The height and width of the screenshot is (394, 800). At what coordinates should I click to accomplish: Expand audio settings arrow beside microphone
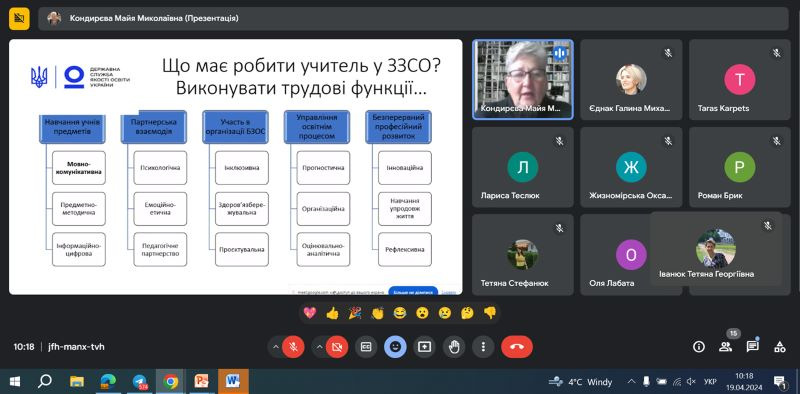point(276,347)
